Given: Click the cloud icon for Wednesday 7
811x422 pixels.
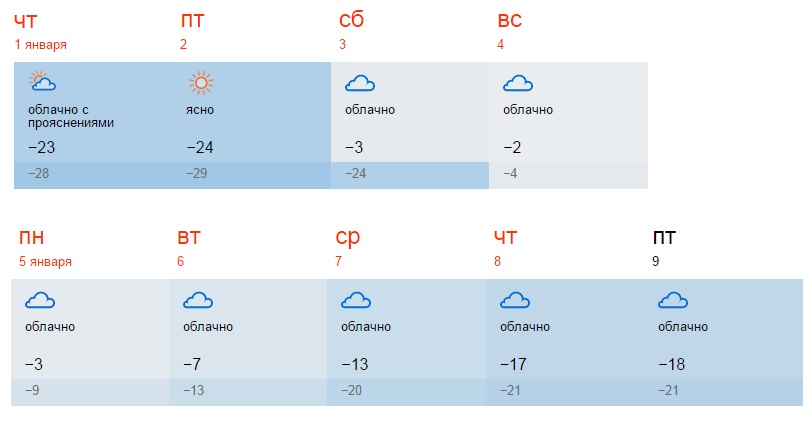Looking at the screenshot, I should (x=355, y=299).
